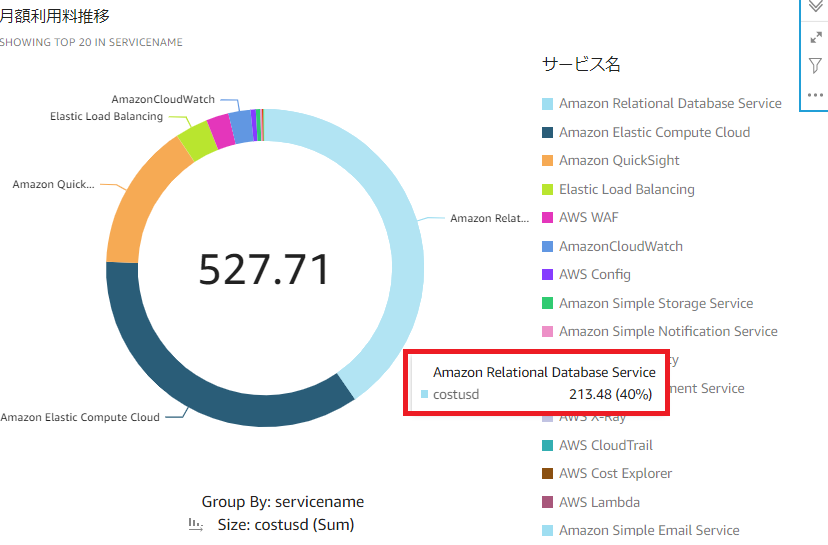
Task: Select Amazon Elastic Compute Cloud legend swatch
Action: (548, 133)
